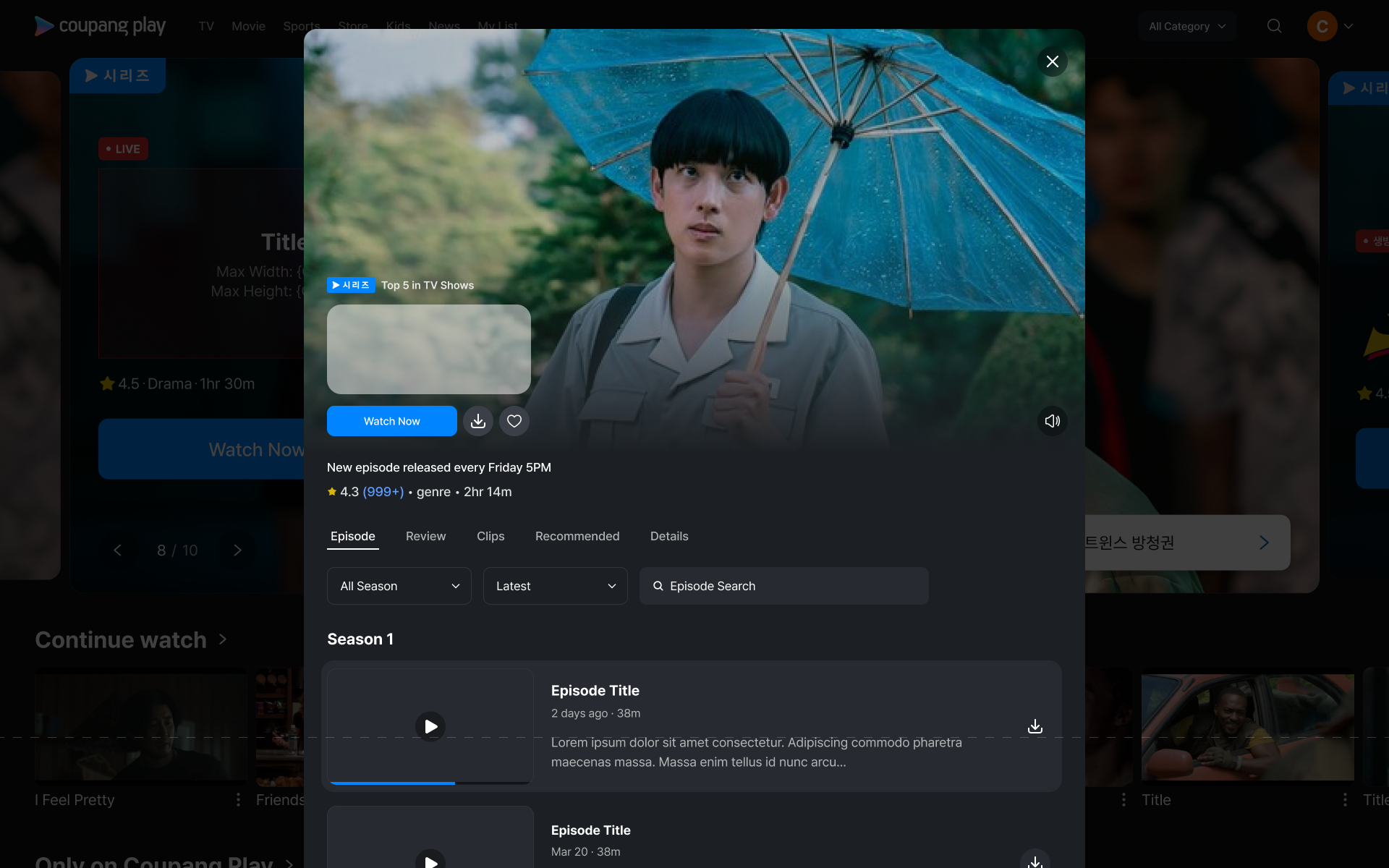Image resolution: width=1389 pixels, height=868 pixels.
Task: Open the Recommended tab
Action: click(577, 536)
